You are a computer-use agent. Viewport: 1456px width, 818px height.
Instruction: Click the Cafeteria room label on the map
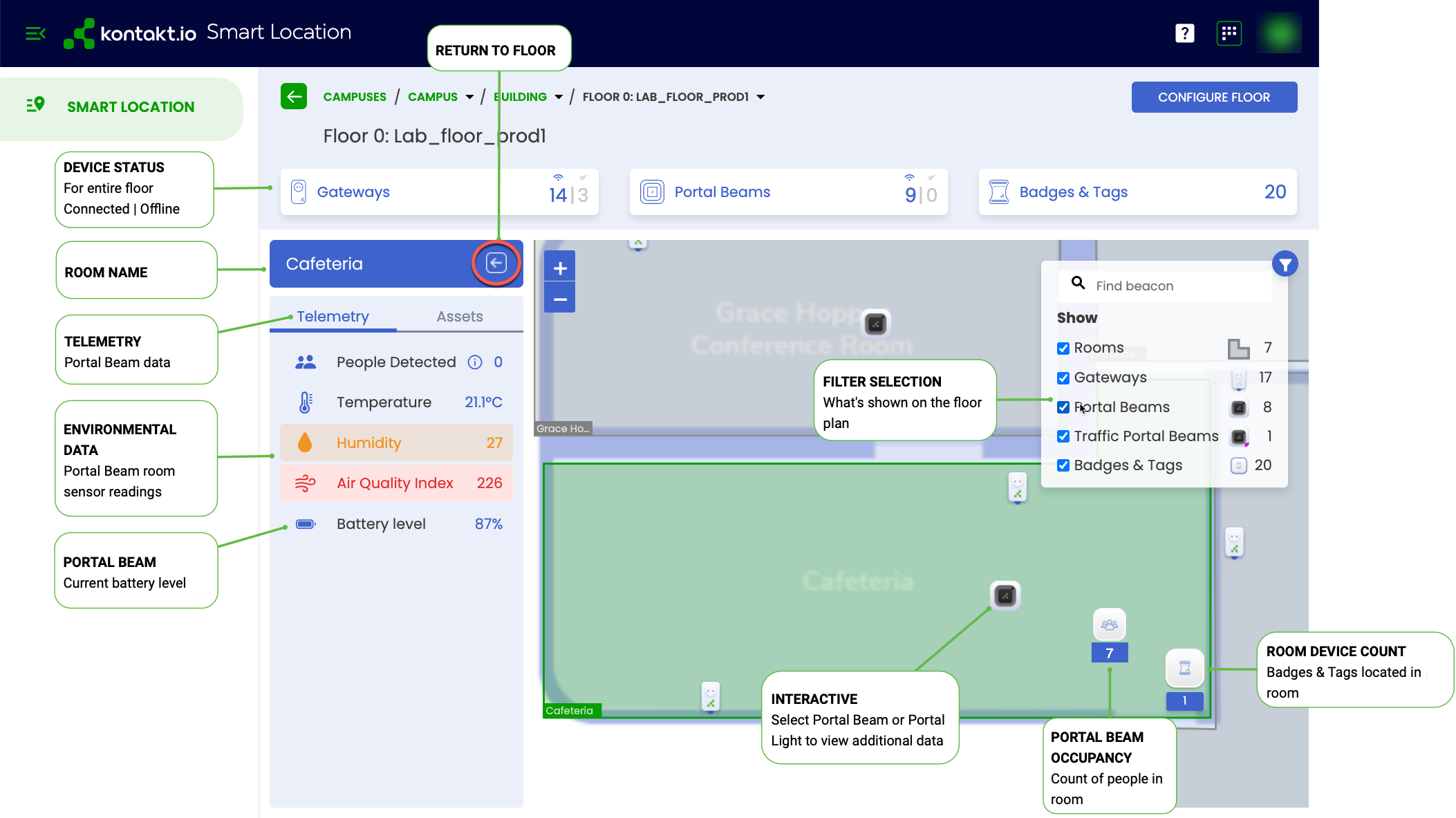(x=571, y=711)
